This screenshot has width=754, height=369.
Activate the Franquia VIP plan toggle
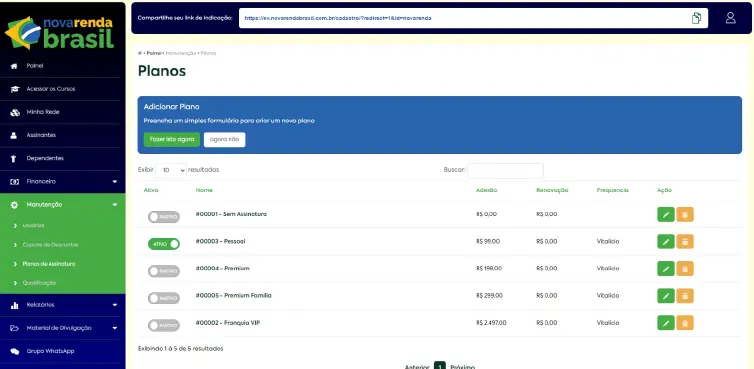[x=164, y=326]
